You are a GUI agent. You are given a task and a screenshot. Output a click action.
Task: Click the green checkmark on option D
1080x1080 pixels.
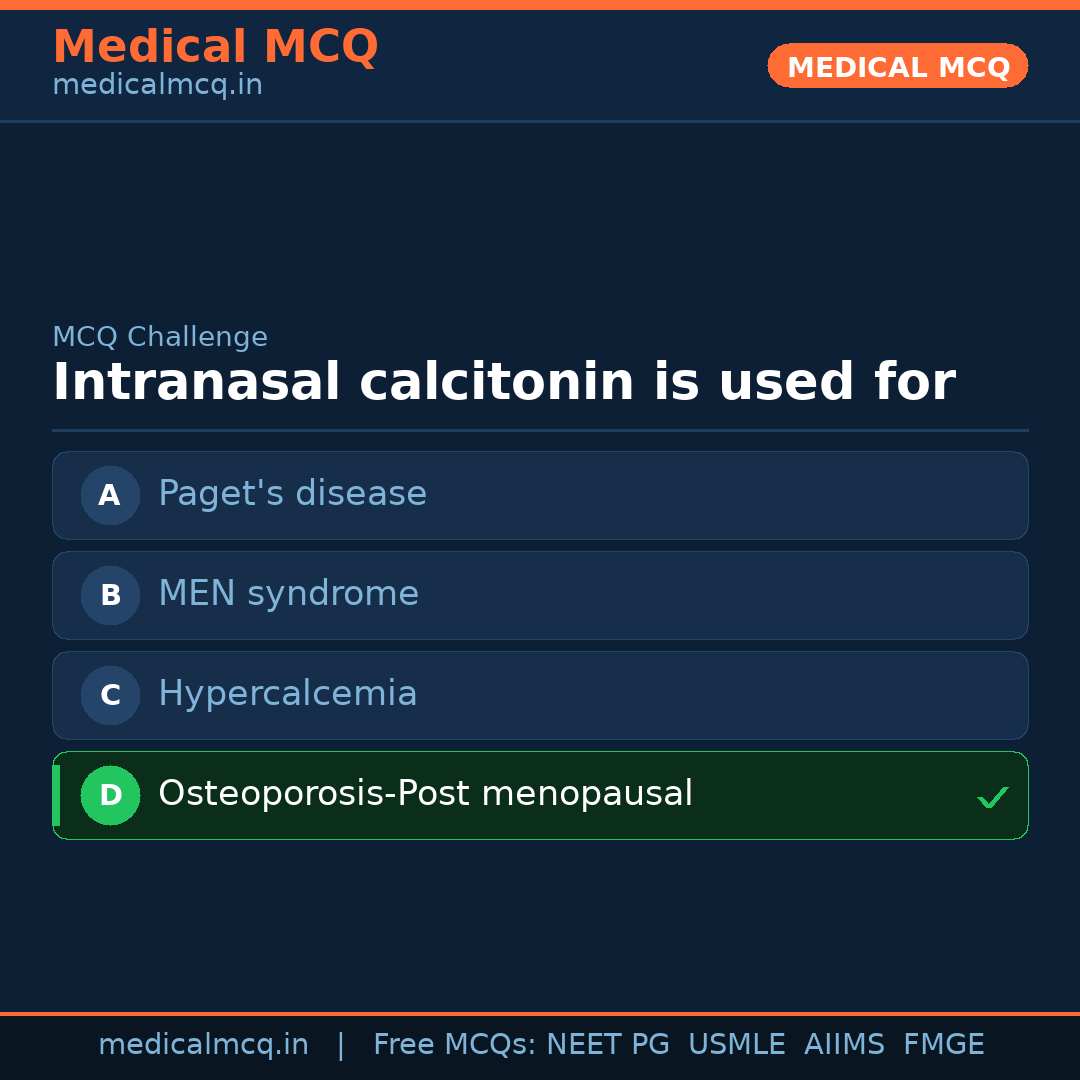992,797
